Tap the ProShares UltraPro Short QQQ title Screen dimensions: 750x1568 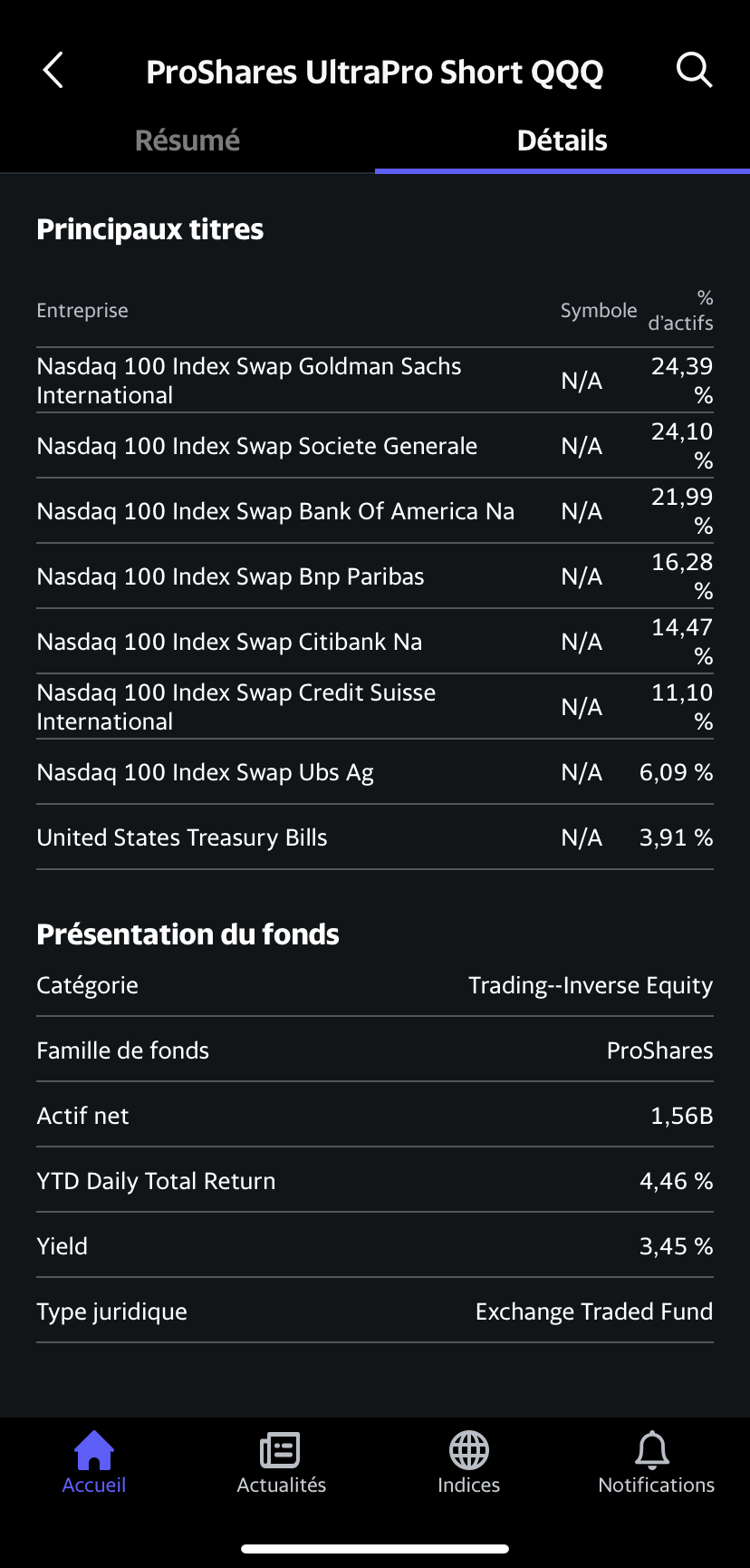pyautogui.click(x=374, y=73)
